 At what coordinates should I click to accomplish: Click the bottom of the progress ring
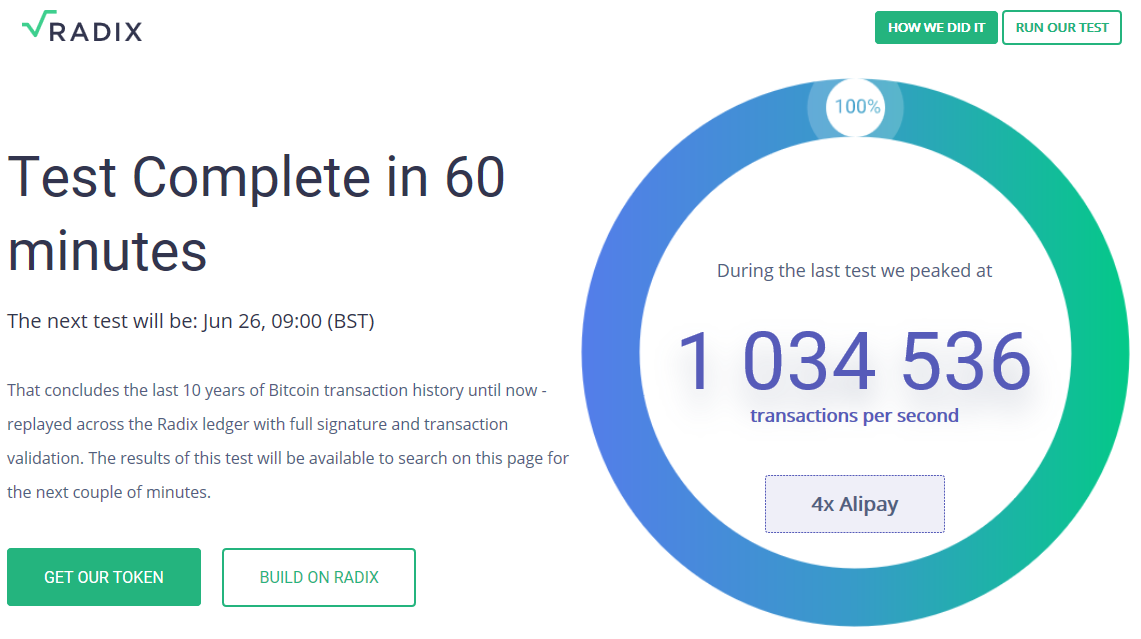click(856, 597)
